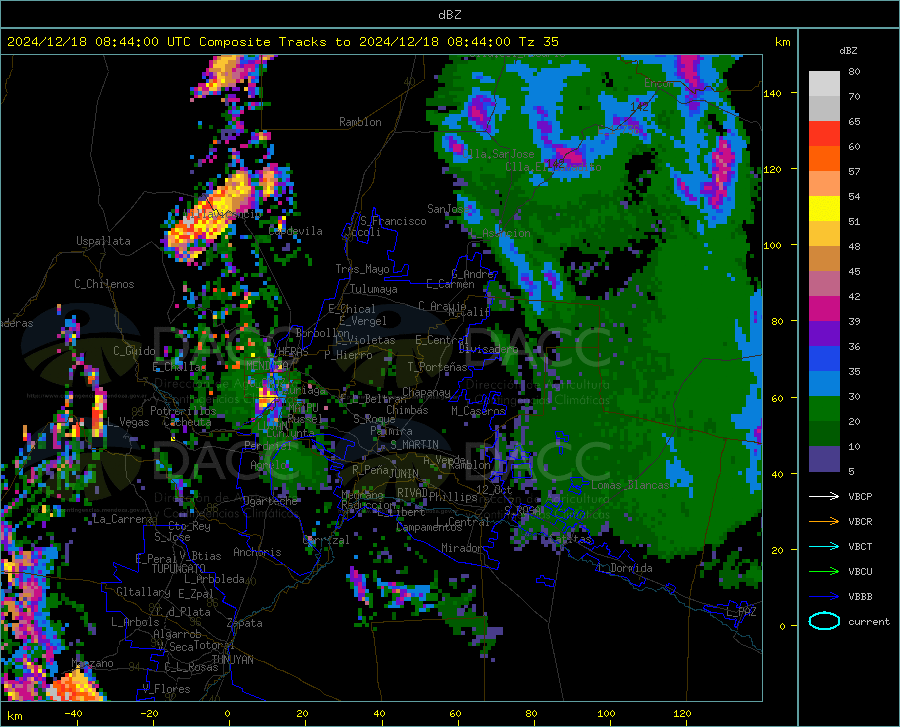The width and height of the screenshot is (900, 727).
Task: Click the 'L_Vegas' map label
Action: (x=128, y=422)
